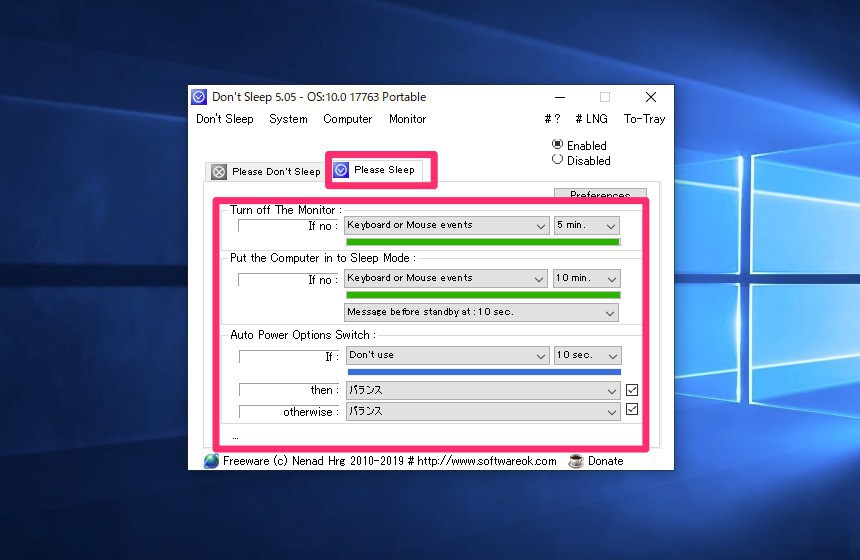This screenshot has height=560, width=860.
Task: Open the # ? help menu
Action: click(552, 119)
